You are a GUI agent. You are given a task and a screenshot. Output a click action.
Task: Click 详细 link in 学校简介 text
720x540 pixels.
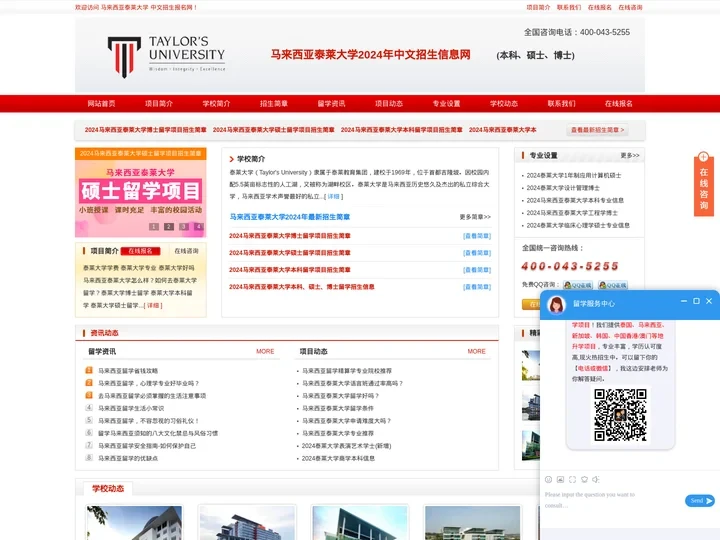333,197
